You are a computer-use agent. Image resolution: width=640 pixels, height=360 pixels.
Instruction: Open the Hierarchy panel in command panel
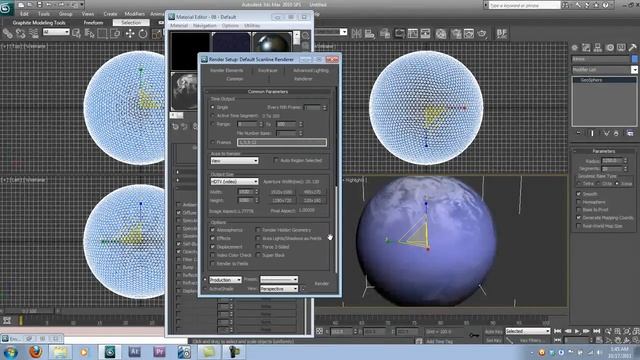[598, 48]
